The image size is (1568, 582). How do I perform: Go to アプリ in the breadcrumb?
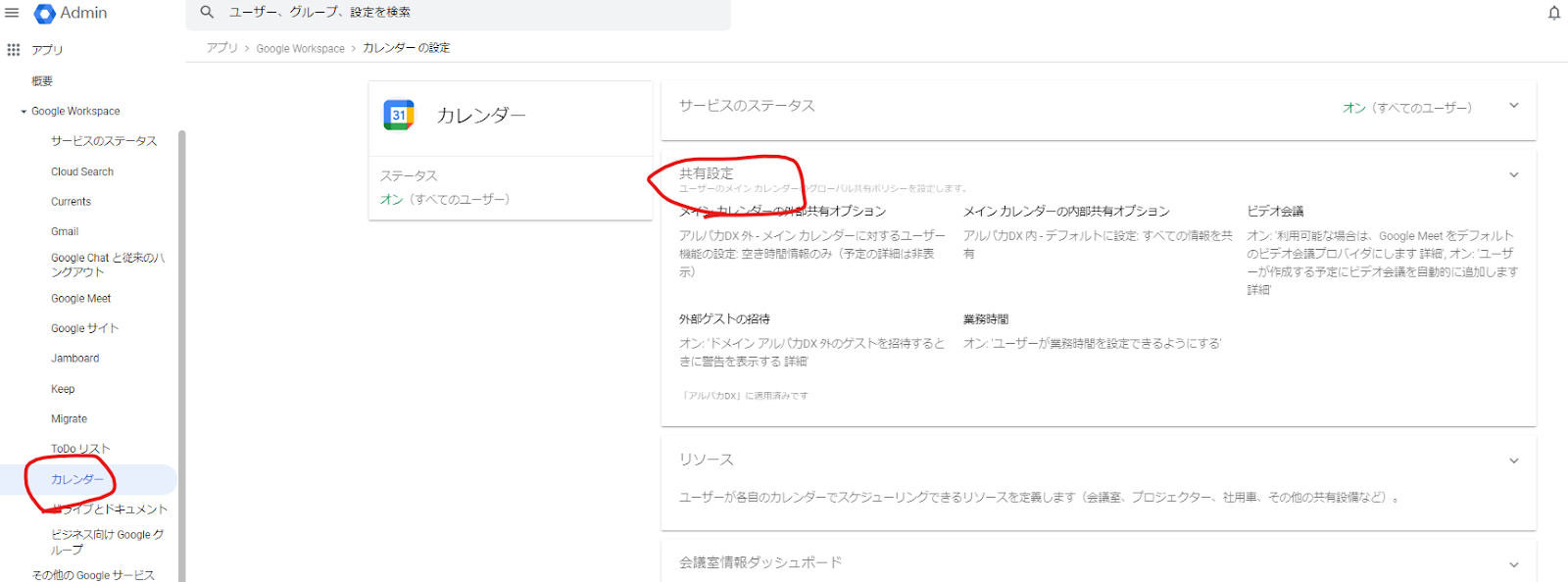pos(221,48)
